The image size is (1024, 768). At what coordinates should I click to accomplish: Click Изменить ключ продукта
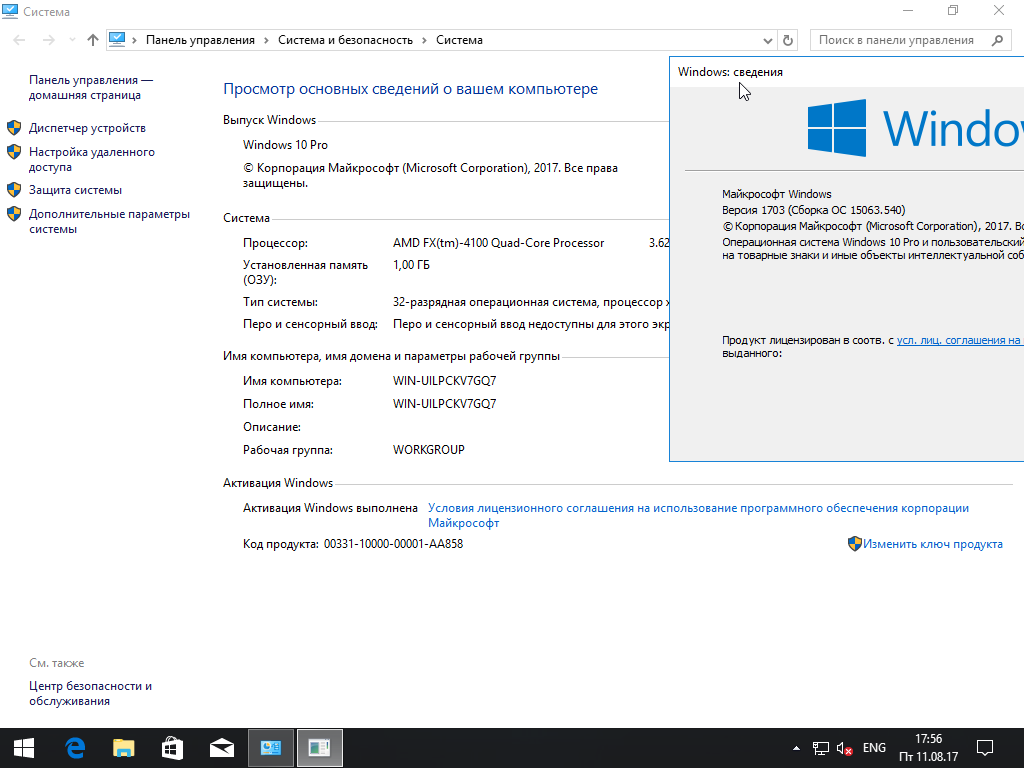933,544
